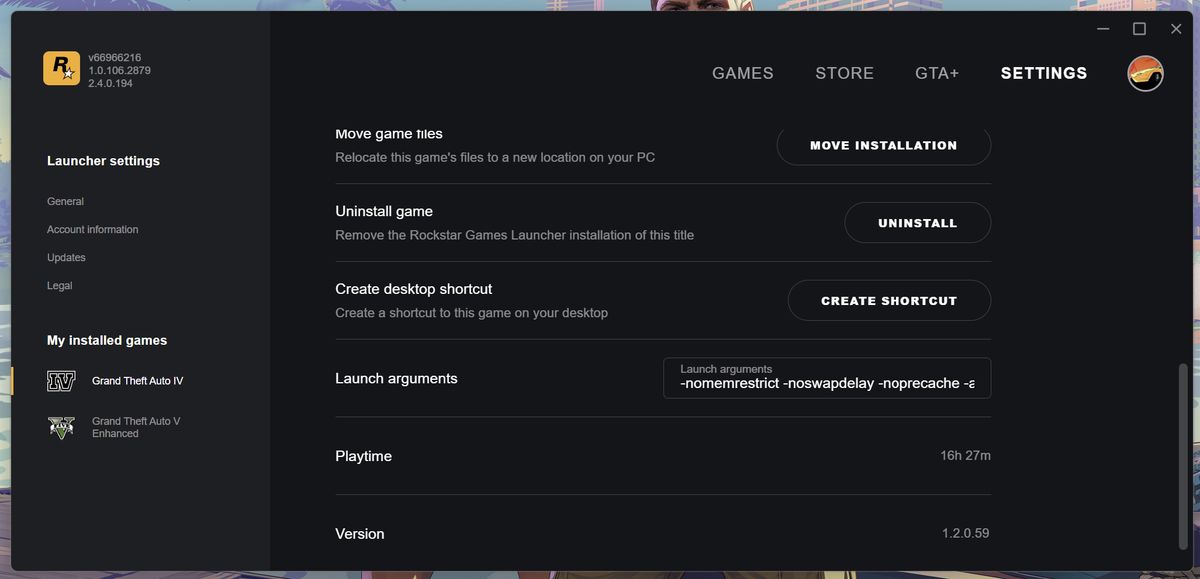Focus the Launch arguments input field
This screenshot has width=1200, height=579.
827,378
